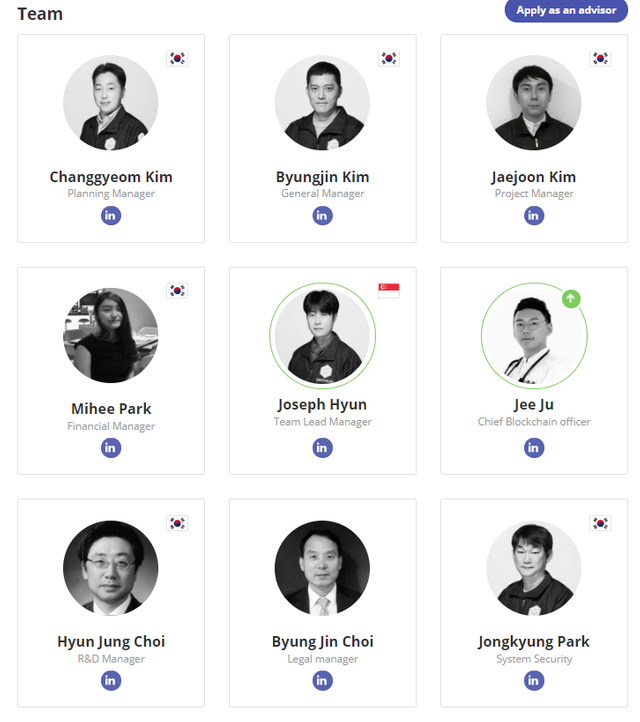Click the green arrow badge on Jee Ju
Viewport: 640px width, 722px height.
(x=571, y=298)
